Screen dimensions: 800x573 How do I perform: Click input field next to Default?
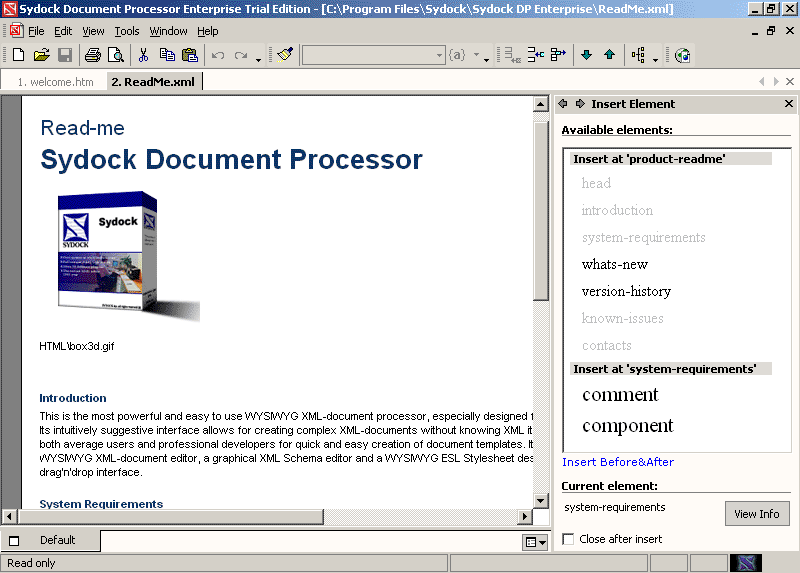[311, 541]
